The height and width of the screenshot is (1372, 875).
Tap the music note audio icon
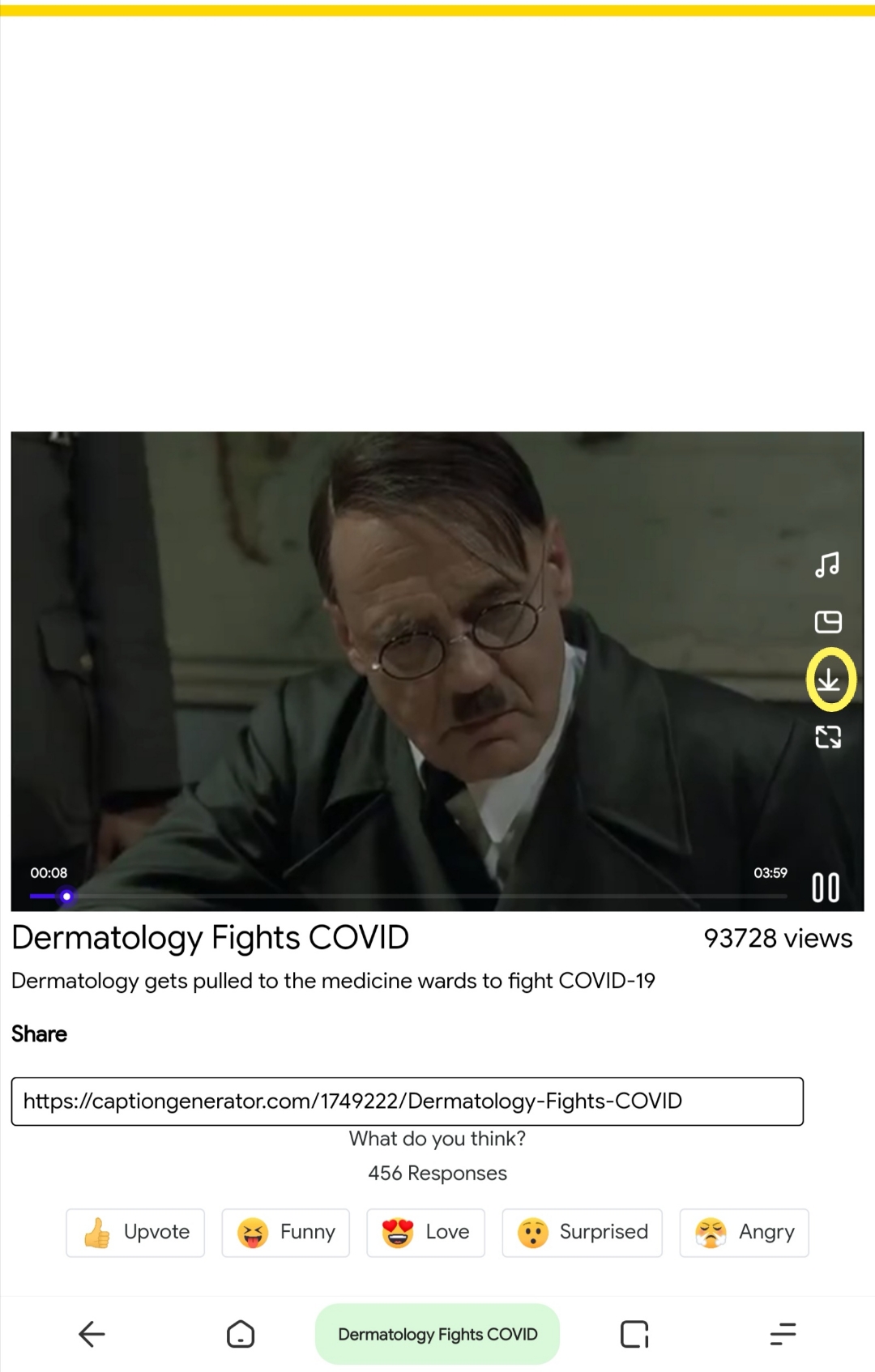click(x=827, y=565)
